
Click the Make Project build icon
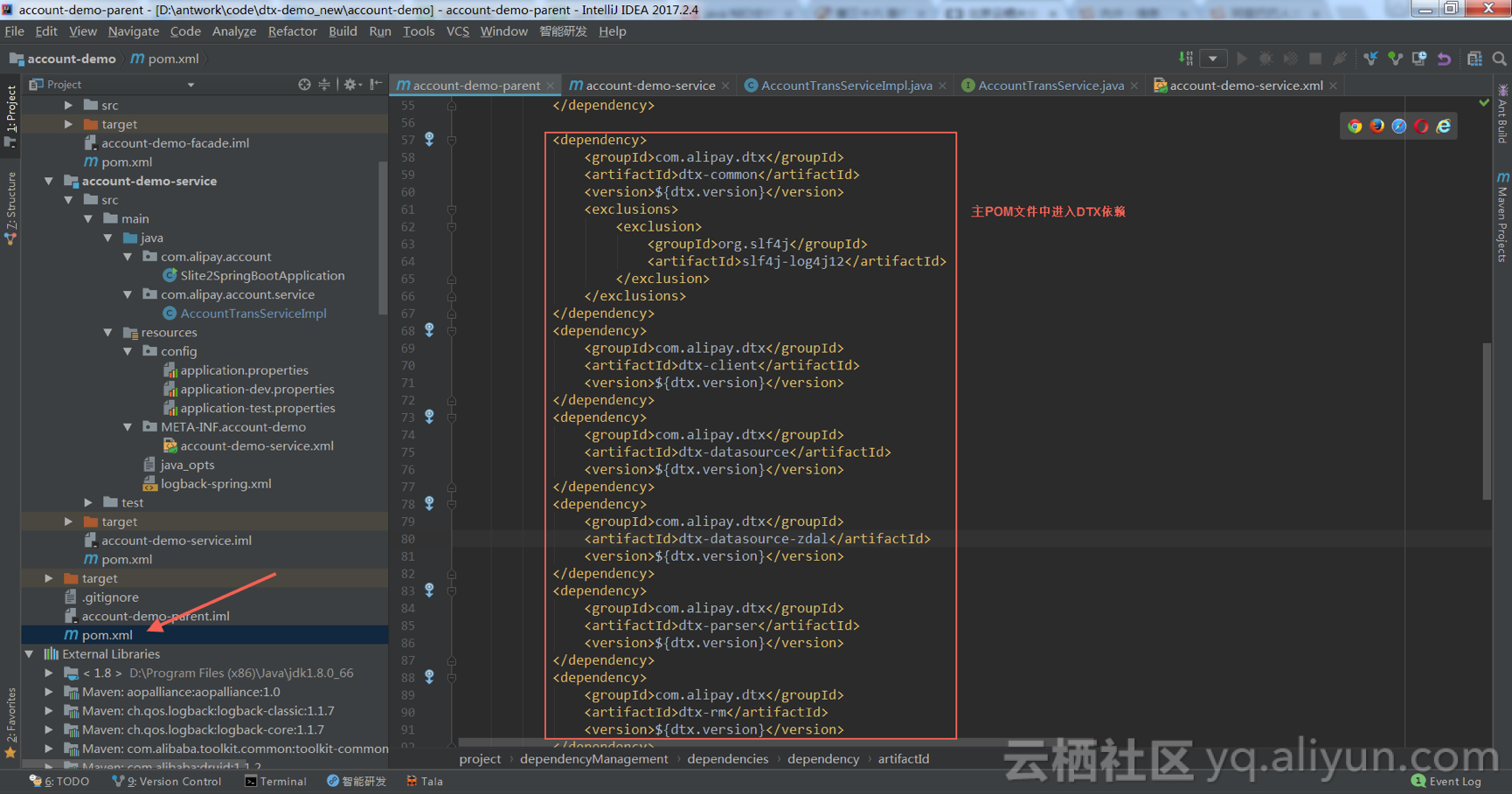1186,59
